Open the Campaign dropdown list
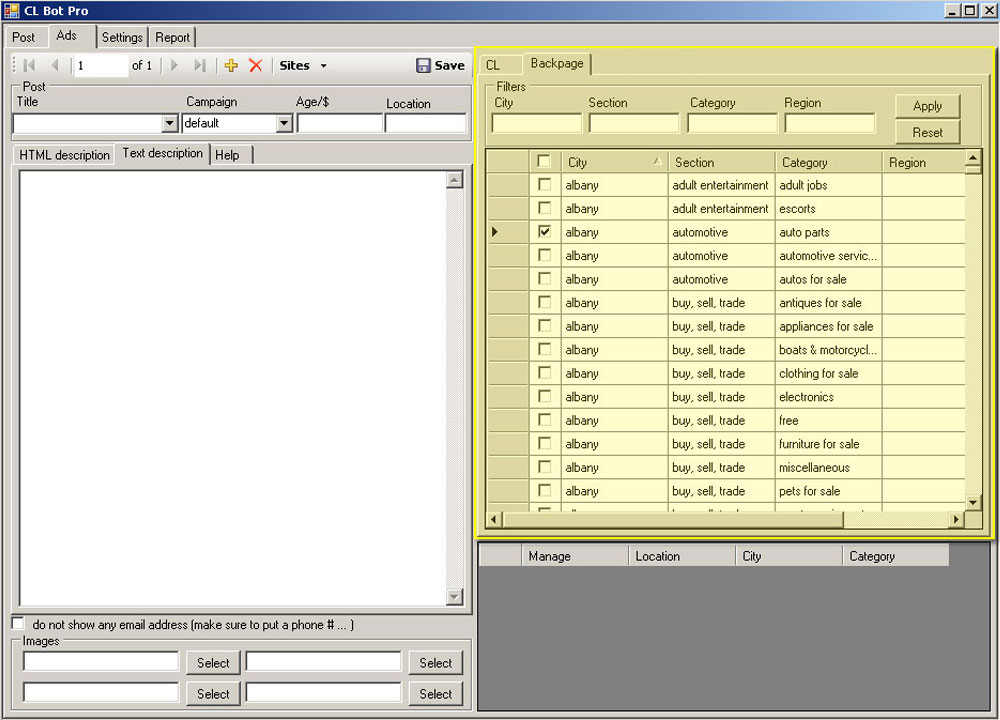Image resolution: width=1000 pixels, height=720 pixels. [x=284, y=124]
